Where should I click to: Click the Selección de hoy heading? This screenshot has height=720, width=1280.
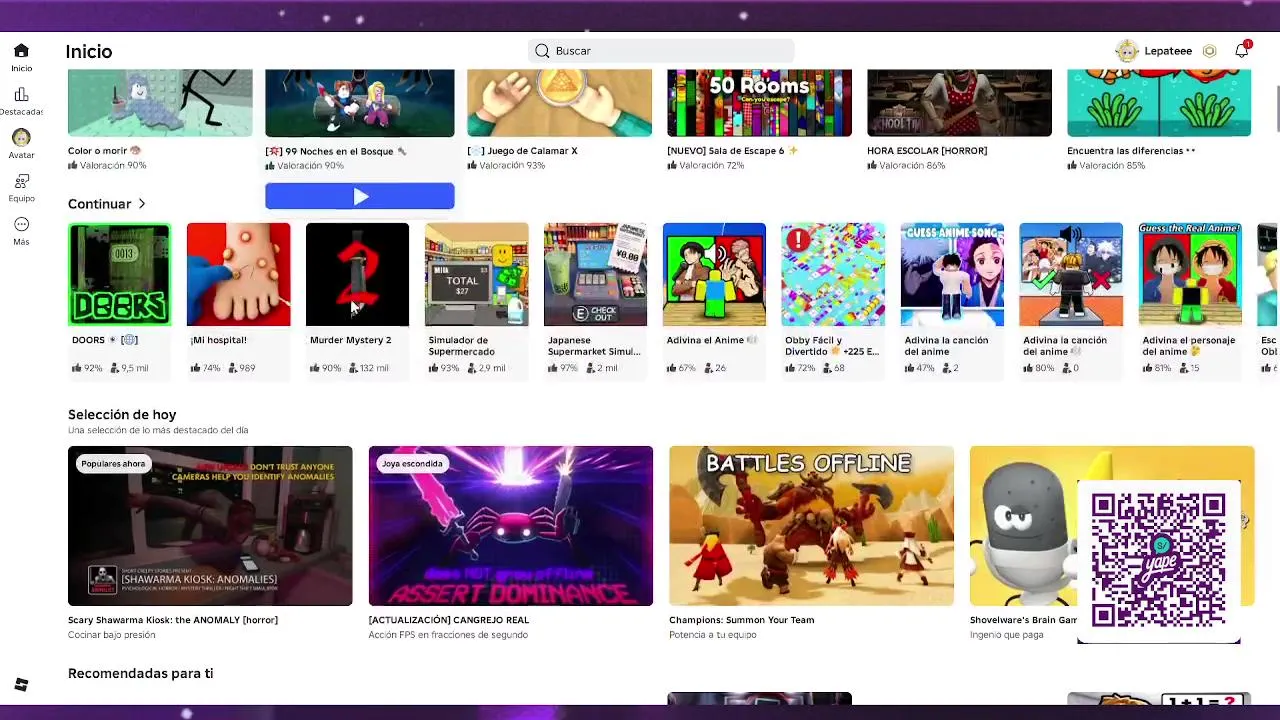(122, 414)
